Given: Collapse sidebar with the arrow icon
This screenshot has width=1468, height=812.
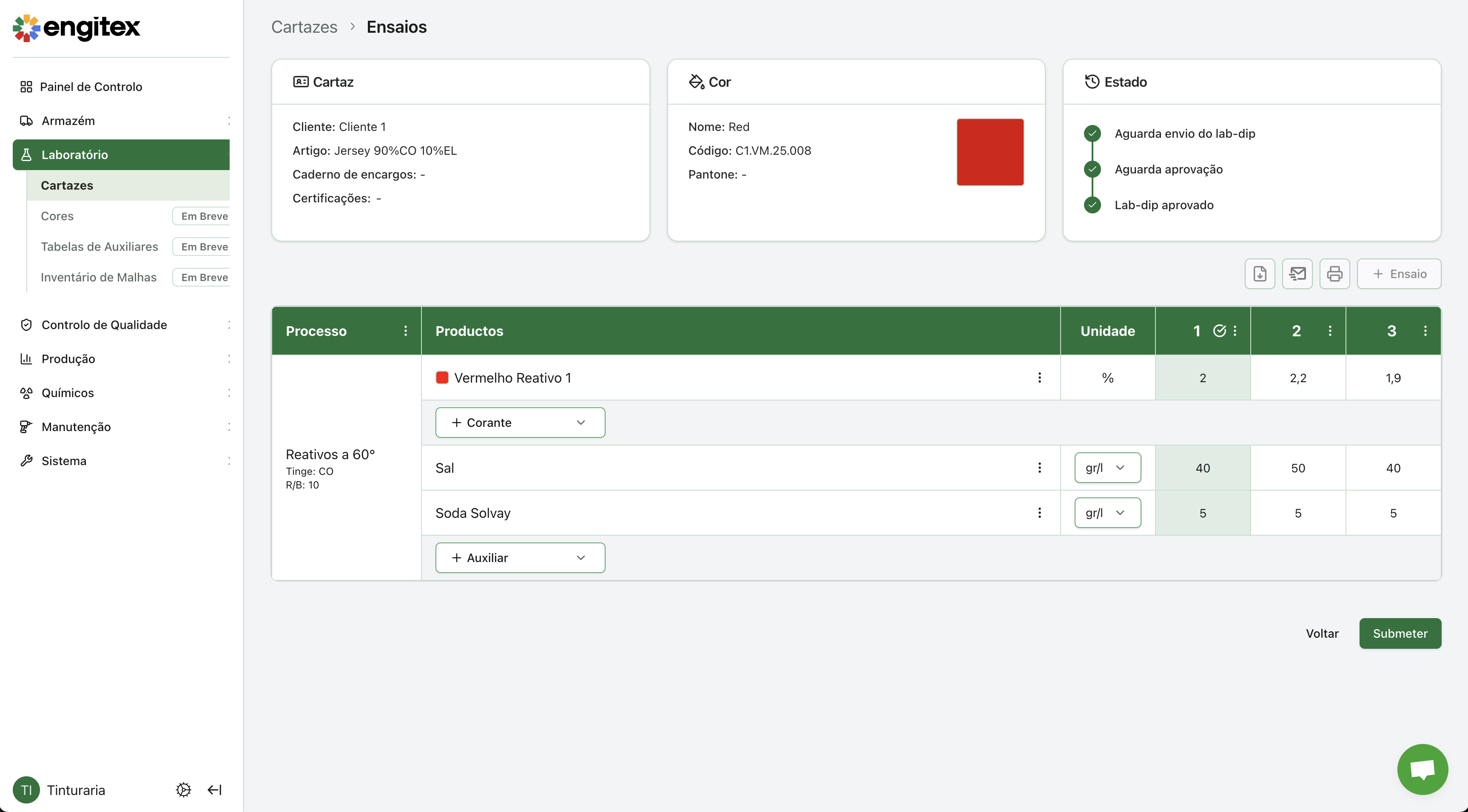Looking at the screenshot, I should click(x=215, y=790).
